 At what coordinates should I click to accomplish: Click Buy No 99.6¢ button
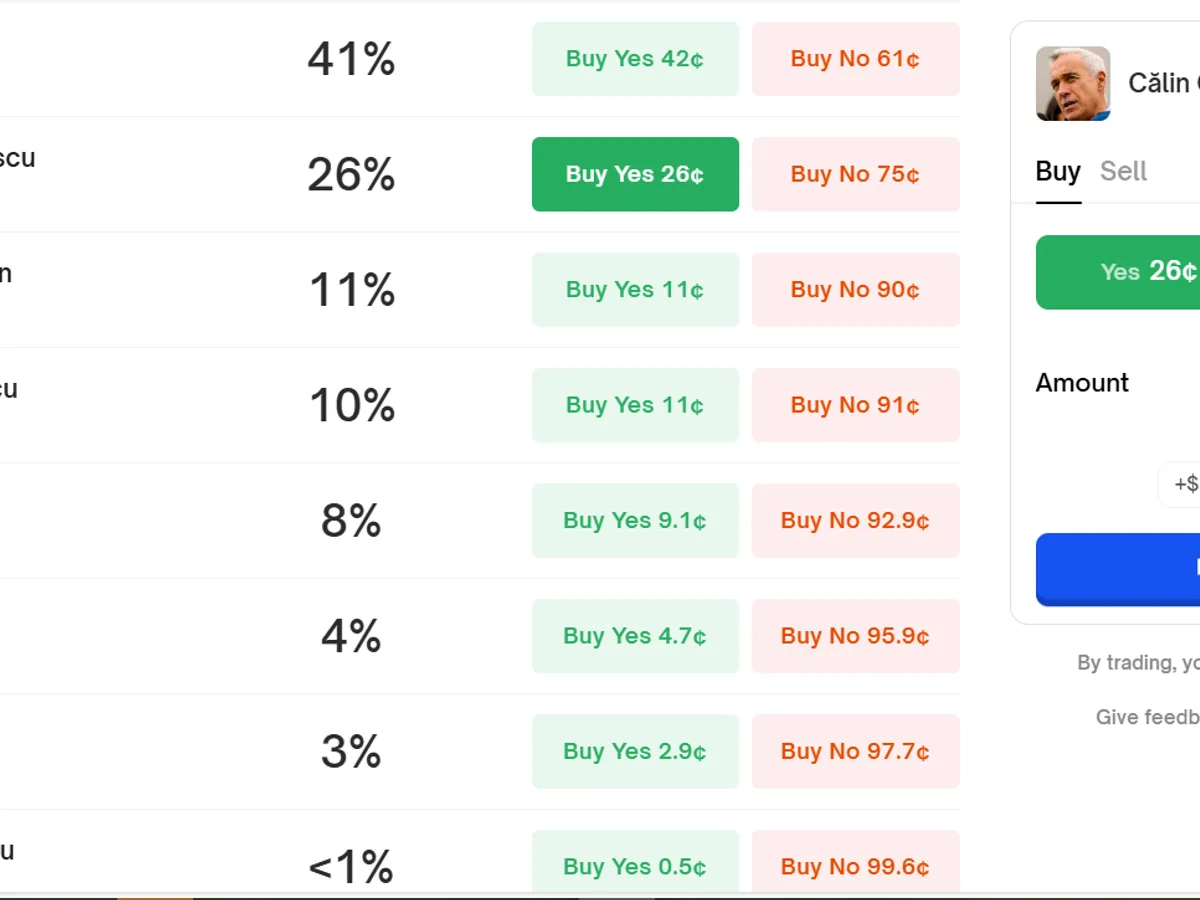click(x=855, y=866)
